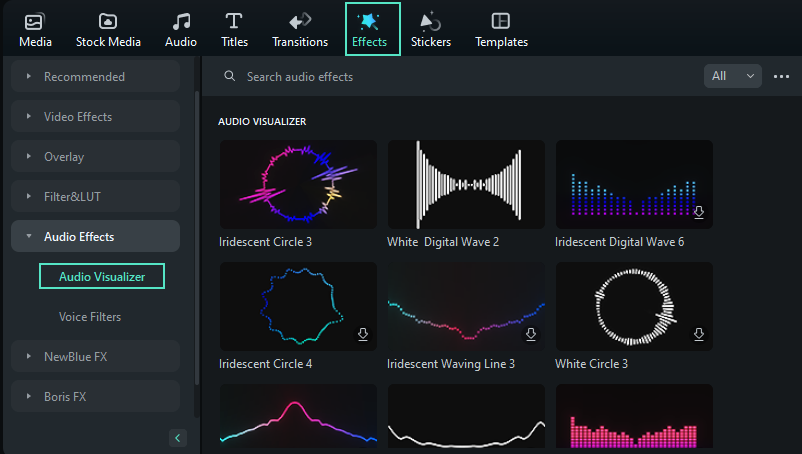
Task: Open the Transitions tab
Action: (x=300, y=30)
